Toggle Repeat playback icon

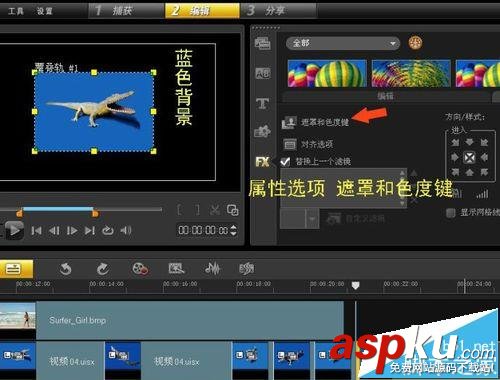click(x=108, y=230)
